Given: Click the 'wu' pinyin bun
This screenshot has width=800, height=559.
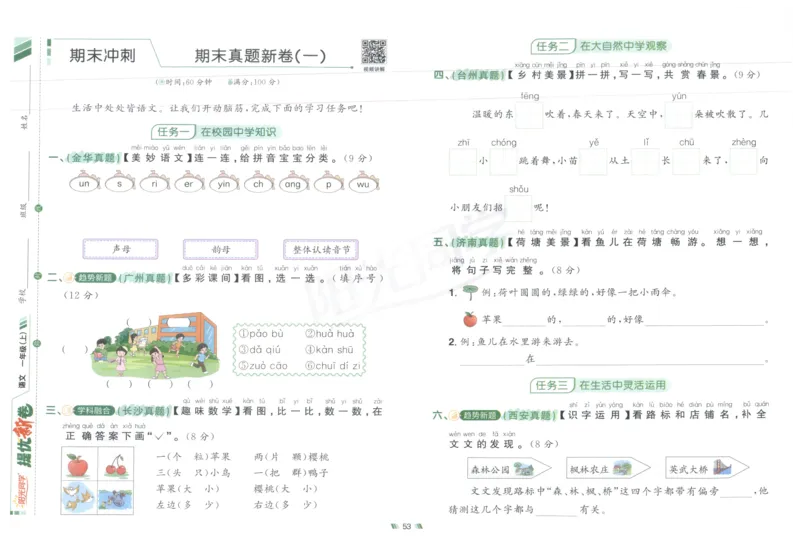Looking at the screenshot, I should tap(363, 183).
